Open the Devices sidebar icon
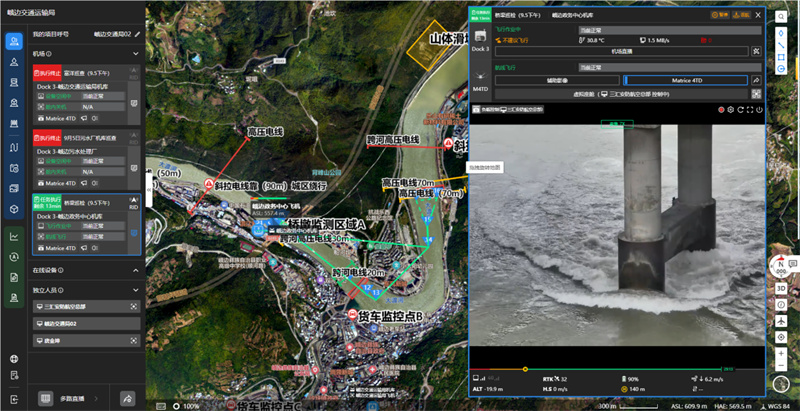 tap(14, 83)
